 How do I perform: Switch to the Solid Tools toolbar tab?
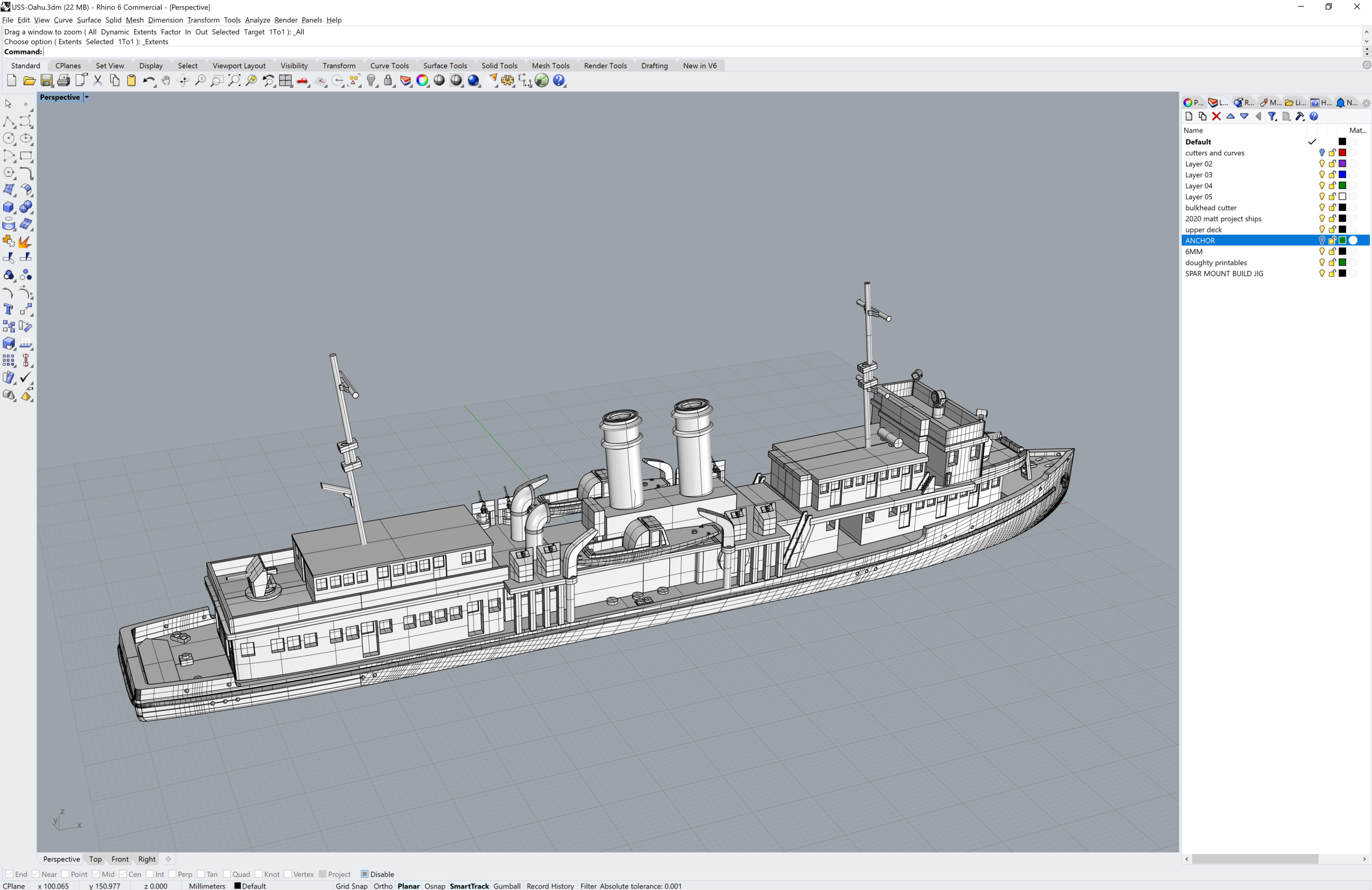(499, 66)
